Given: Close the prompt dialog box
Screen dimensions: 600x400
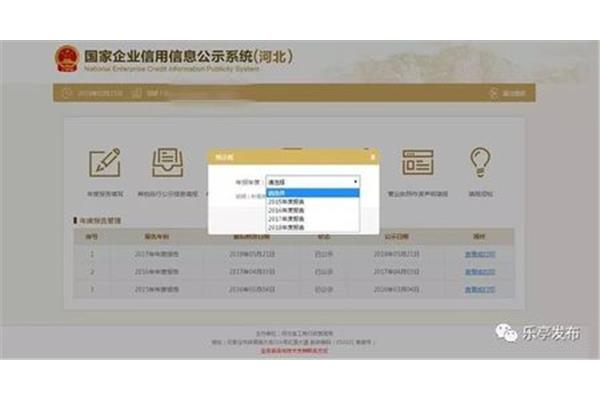Looking at the screenshot, I should [x=373, y=157].
